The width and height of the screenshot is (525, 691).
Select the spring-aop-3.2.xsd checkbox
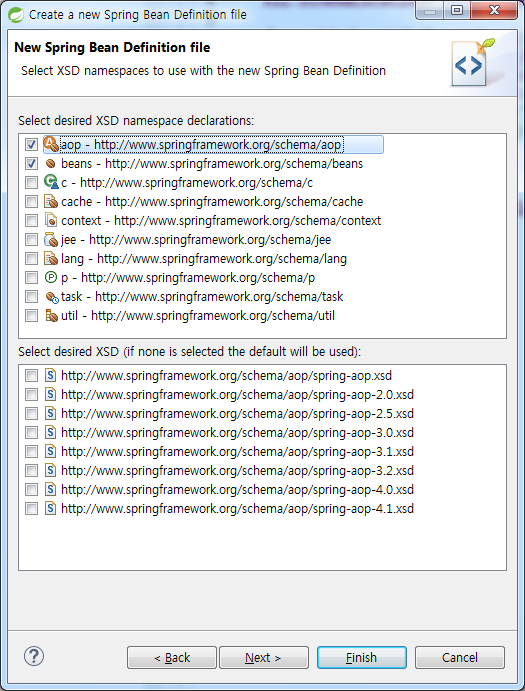[x=31, y=470]
